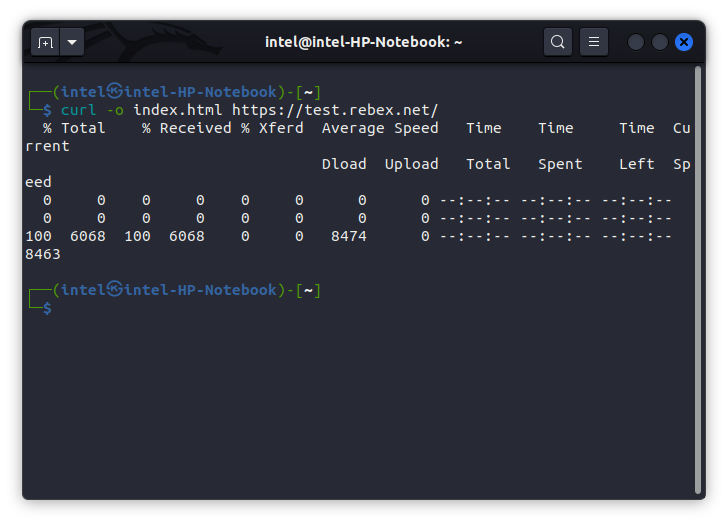Open a new terminal tab
Image resolution: width=728 pixels, height=524 pixels.
point(45,42)
